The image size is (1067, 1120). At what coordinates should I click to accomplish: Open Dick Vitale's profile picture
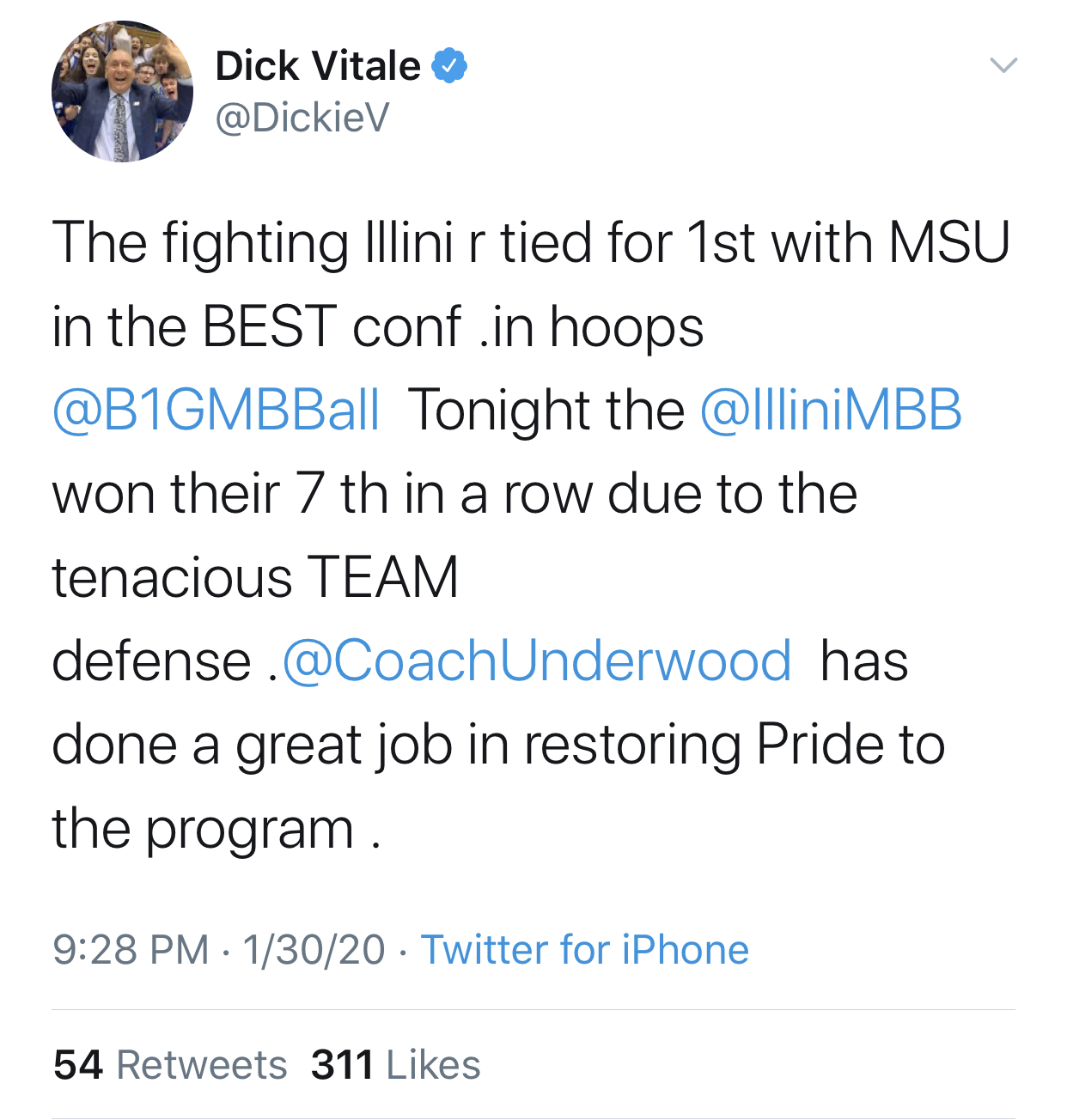(x=122, y=92)
